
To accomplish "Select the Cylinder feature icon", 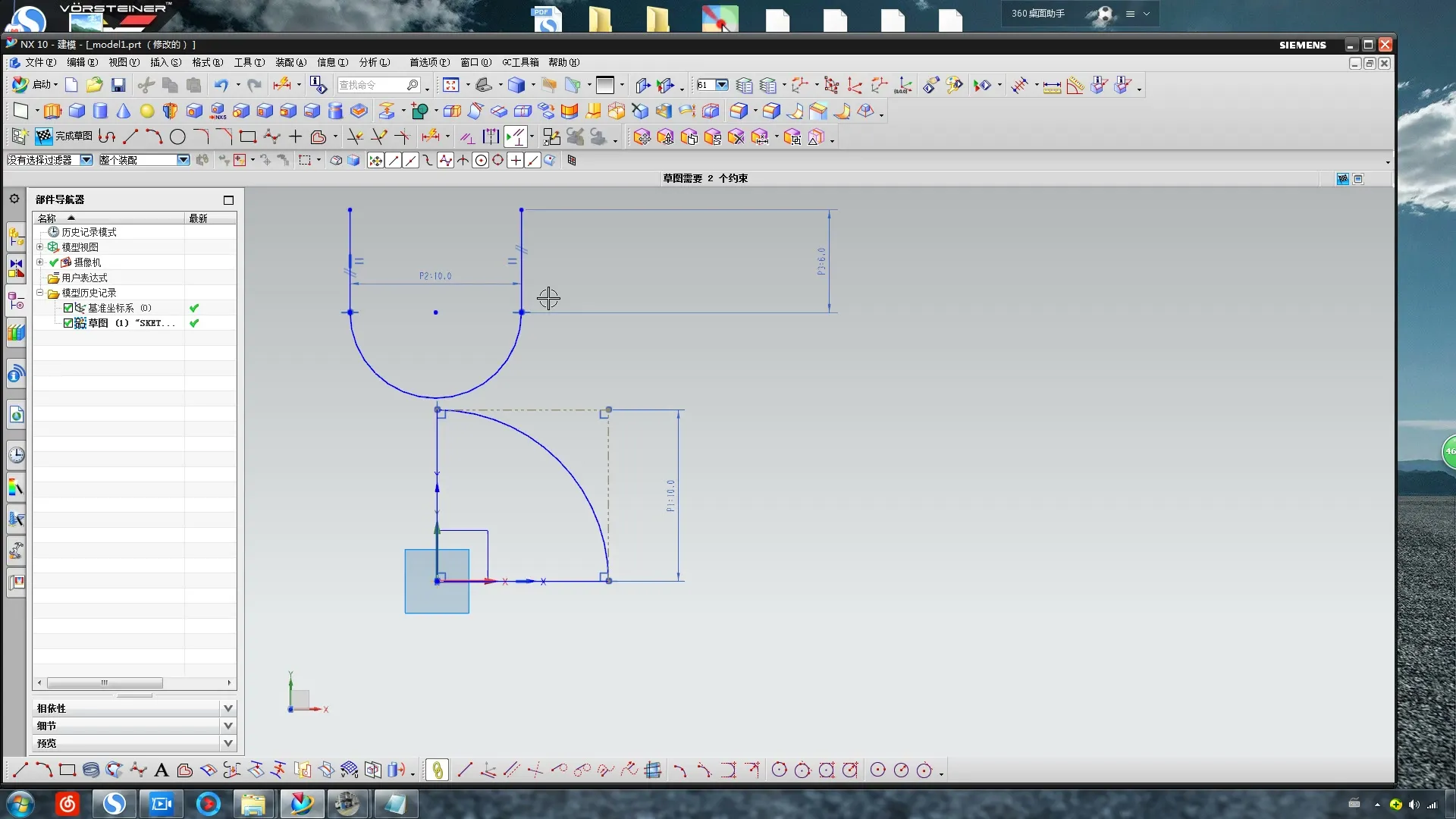I will (x=100, y=111).
